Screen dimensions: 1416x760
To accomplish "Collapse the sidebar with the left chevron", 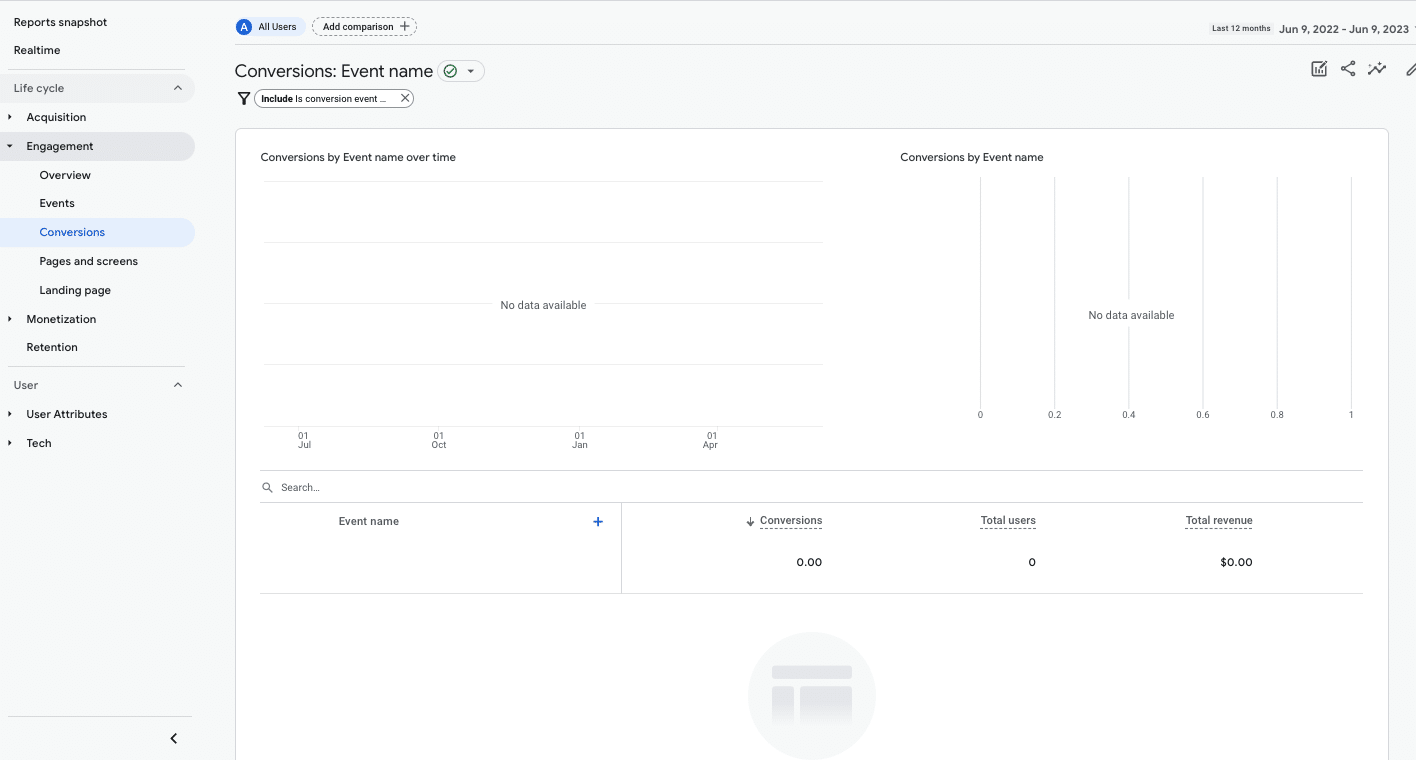I will 173,738.
